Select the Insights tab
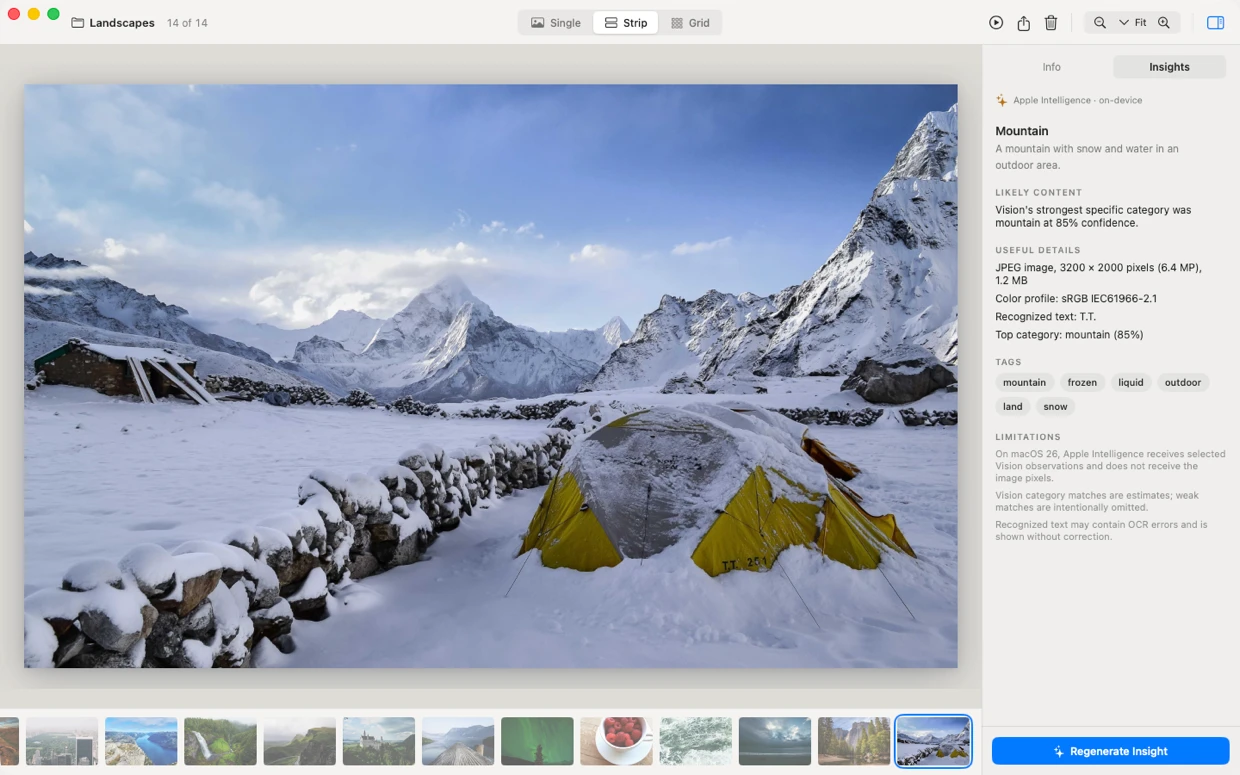The height and width of the screenshot is (775, 1240). coord(1169,67)
